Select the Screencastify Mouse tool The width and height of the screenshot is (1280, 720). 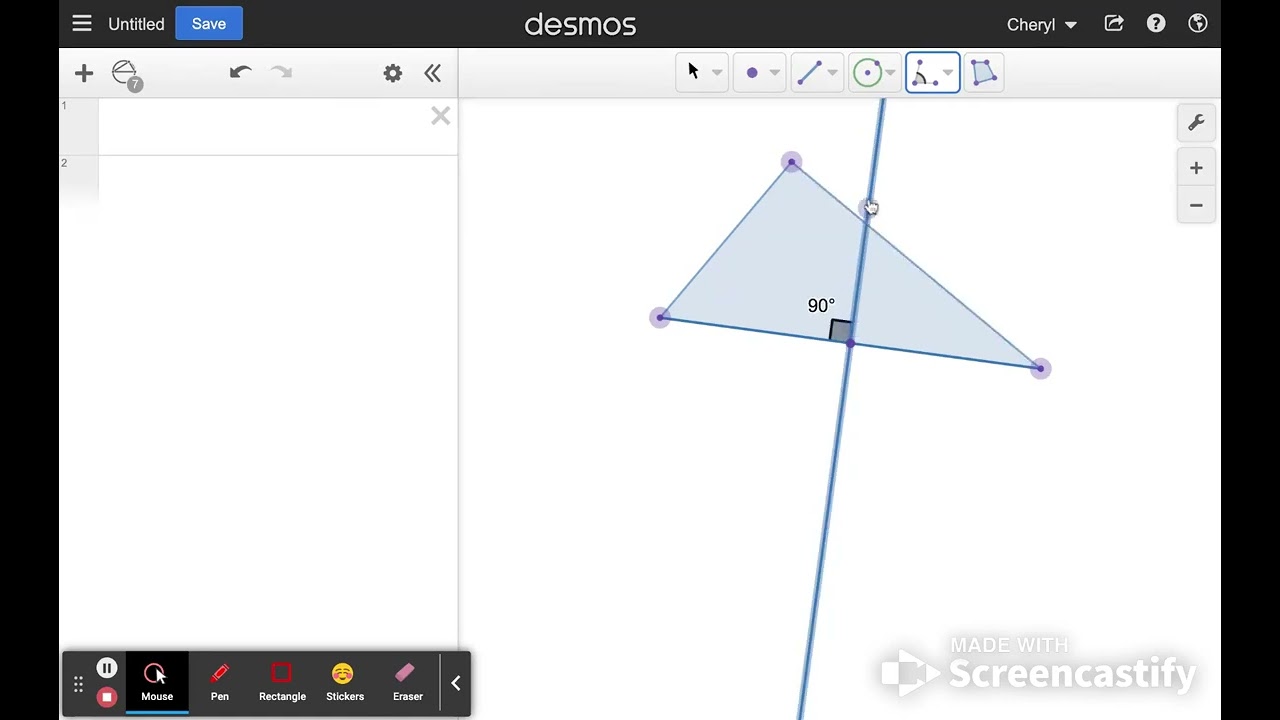pos(157,683)
